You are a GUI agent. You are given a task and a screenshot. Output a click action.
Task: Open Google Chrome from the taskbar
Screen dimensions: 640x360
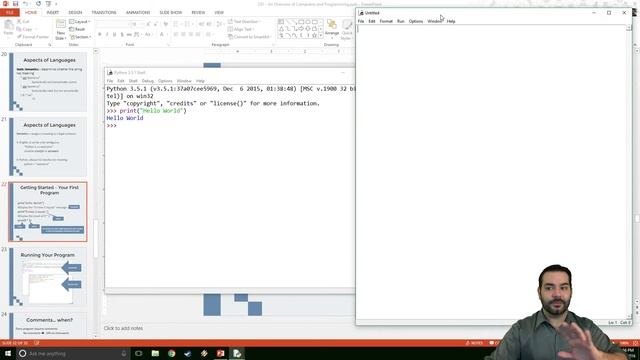click(171, 353)
